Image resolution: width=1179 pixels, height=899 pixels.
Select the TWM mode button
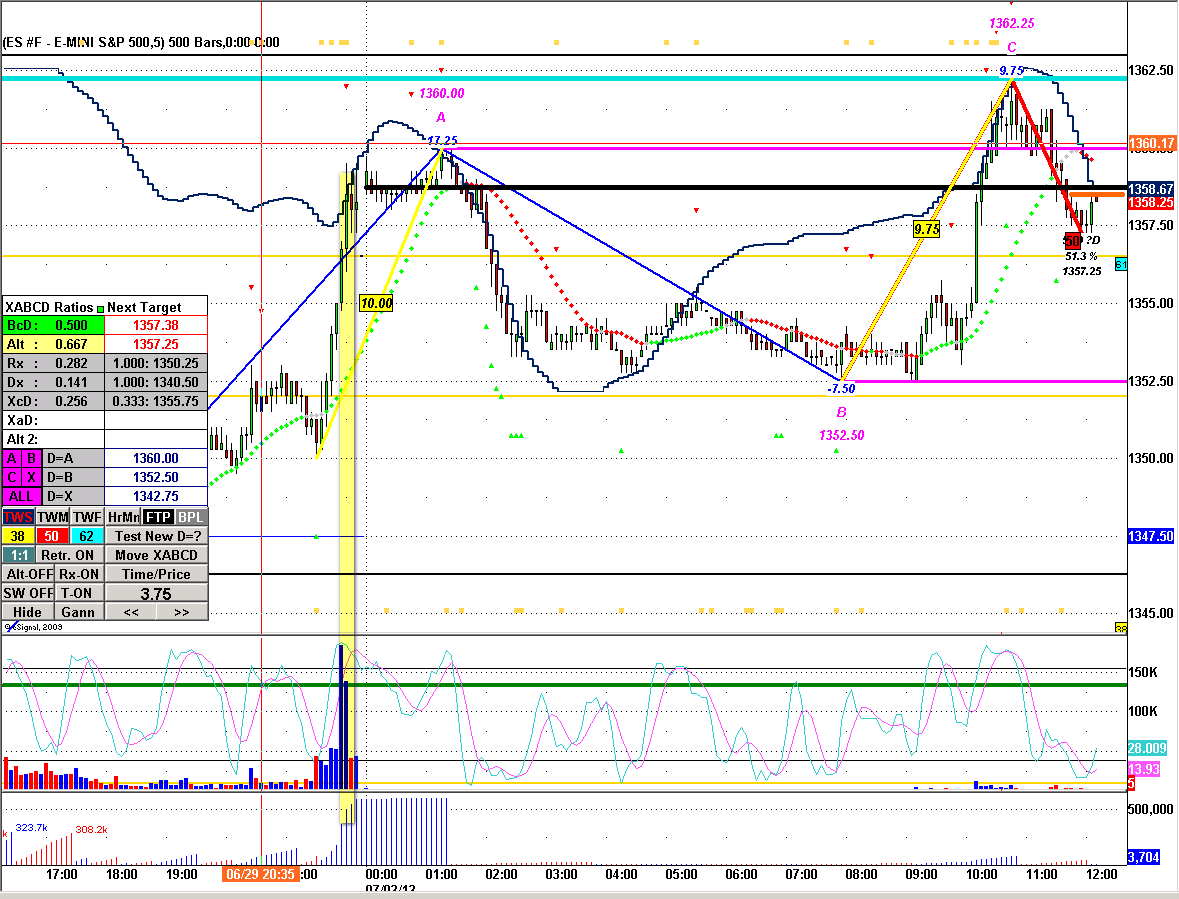[53, 517]
